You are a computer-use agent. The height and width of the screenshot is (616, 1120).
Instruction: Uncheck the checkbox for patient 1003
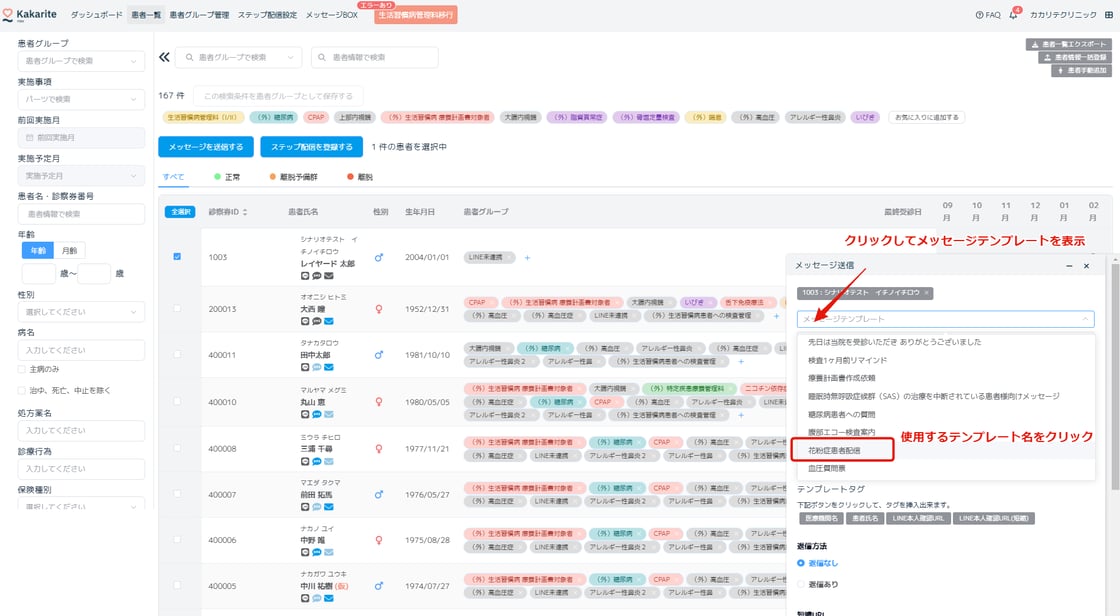177,257
